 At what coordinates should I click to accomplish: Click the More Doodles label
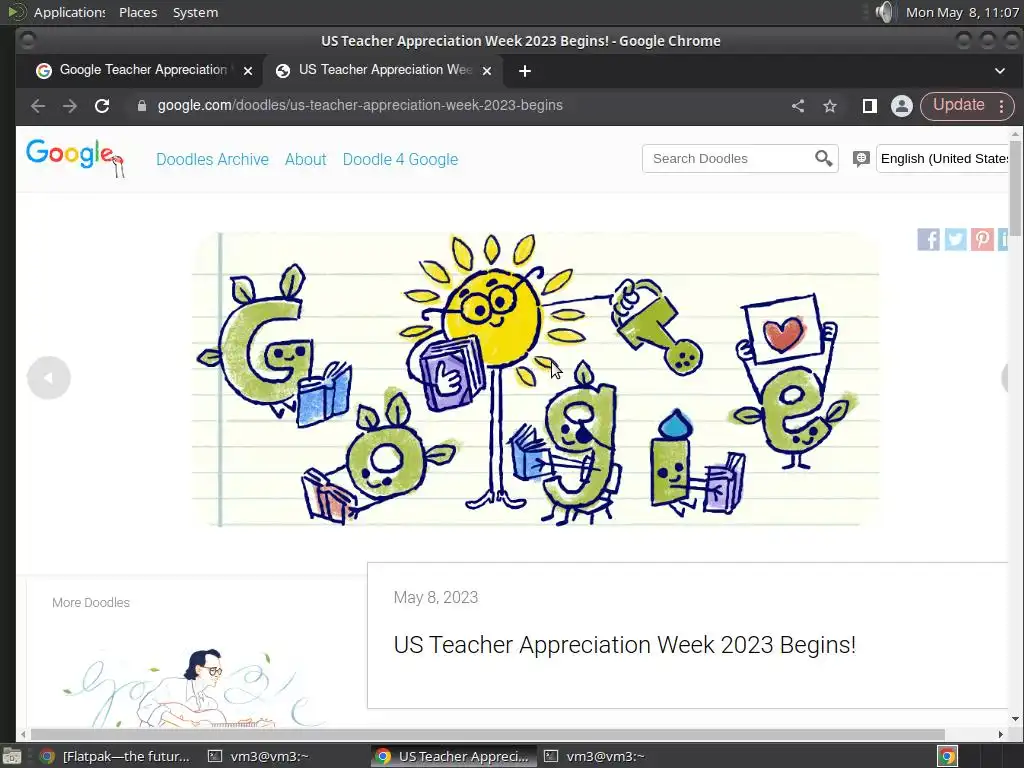pos(91,603)
